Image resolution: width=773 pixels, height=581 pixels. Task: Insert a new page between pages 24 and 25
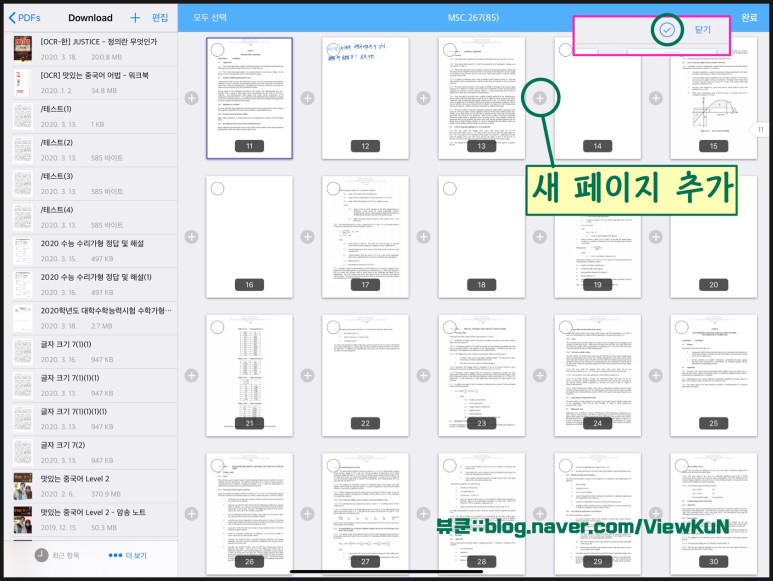(656, 376)
